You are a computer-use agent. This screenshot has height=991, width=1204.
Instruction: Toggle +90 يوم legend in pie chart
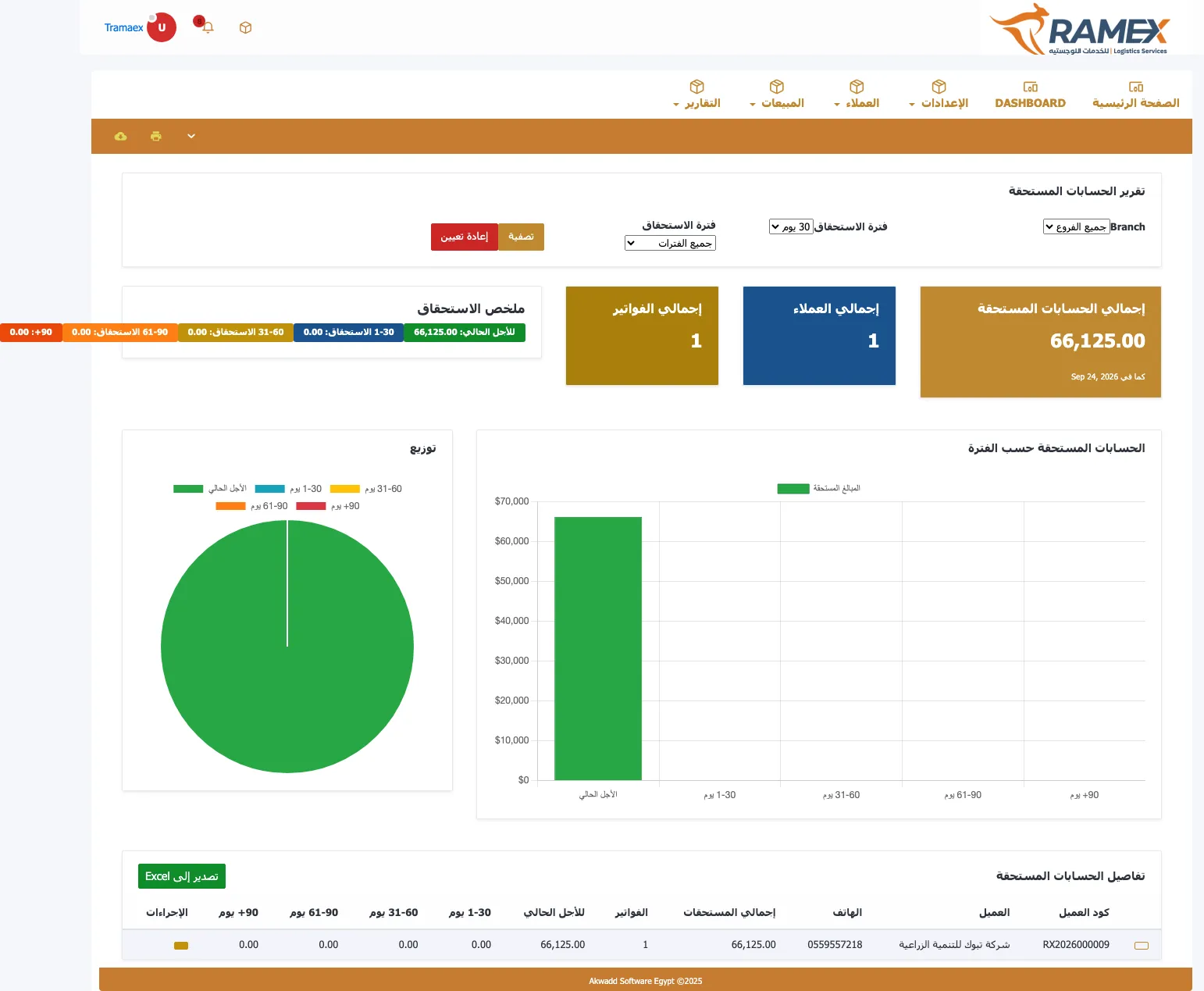pyautogui.click(x=328, y=506)
